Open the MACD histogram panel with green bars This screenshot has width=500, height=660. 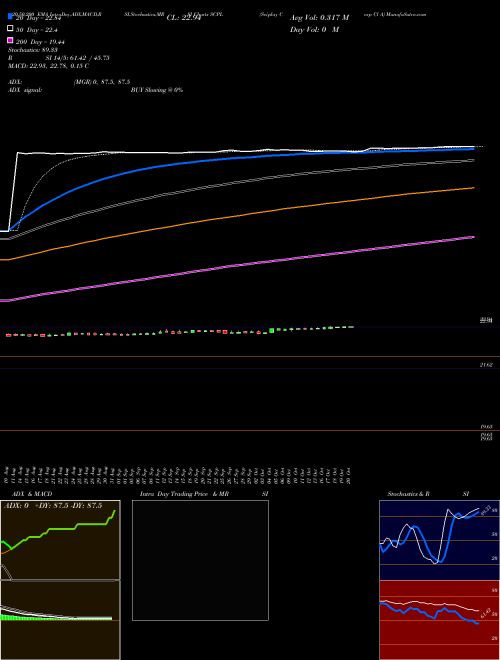60,620
